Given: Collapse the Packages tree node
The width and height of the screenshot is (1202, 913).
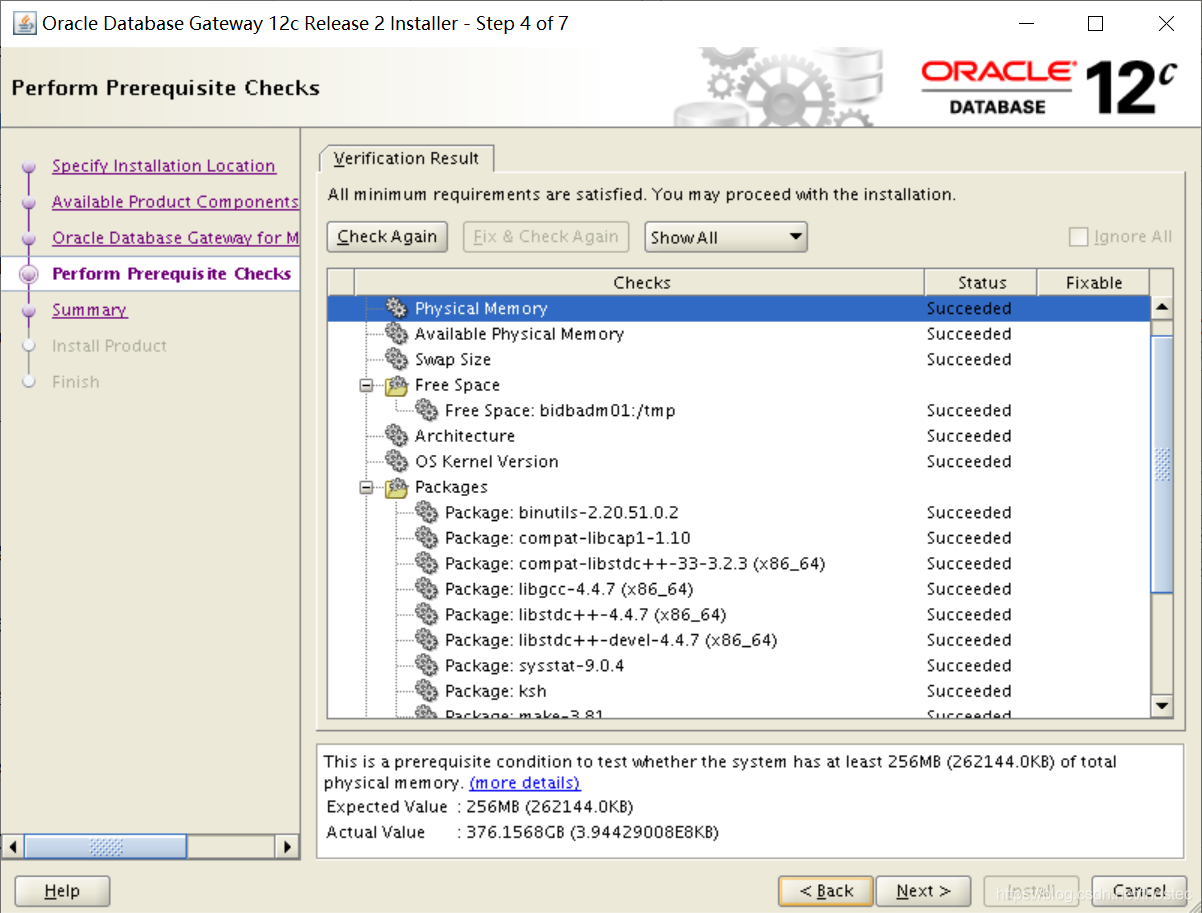Looking at the screenshot, I should pos(366,487).
